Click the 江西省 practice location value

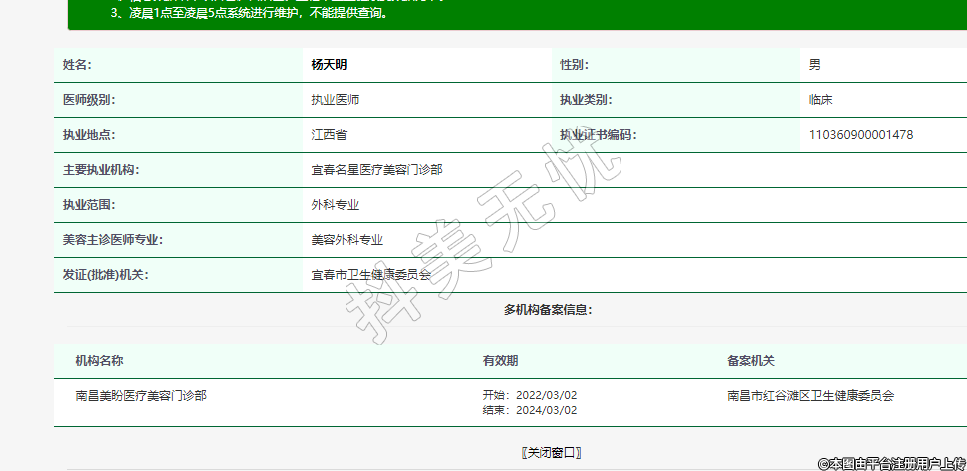[329, 135]
